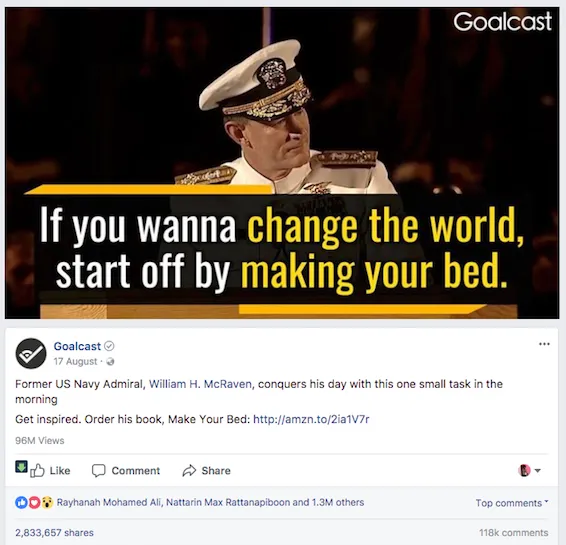The height and width of the screenshot is (545, 566).
Task: Expand the profile avatar selector dropdown arrow
Action: point(537,471)
